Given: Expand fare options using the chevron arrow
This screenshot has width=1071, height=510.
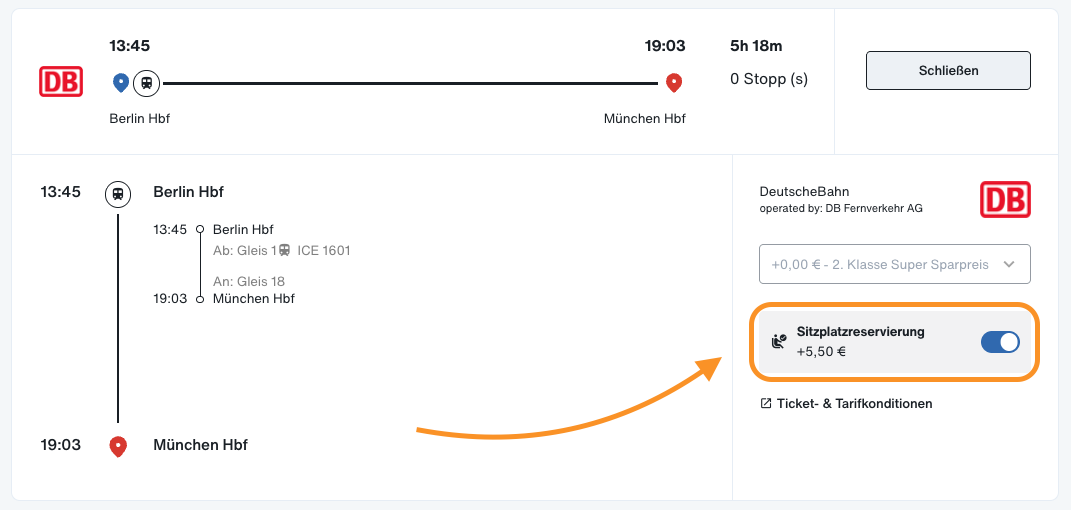Looking at the screenshot, I should (x=1010, y=264).
